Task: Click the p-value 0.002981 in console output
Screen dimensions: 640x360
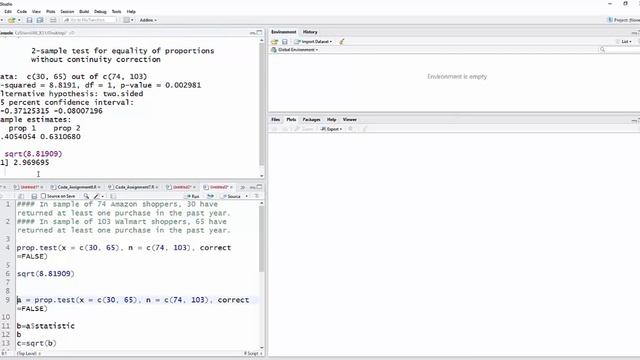Action: pos(183,85)
